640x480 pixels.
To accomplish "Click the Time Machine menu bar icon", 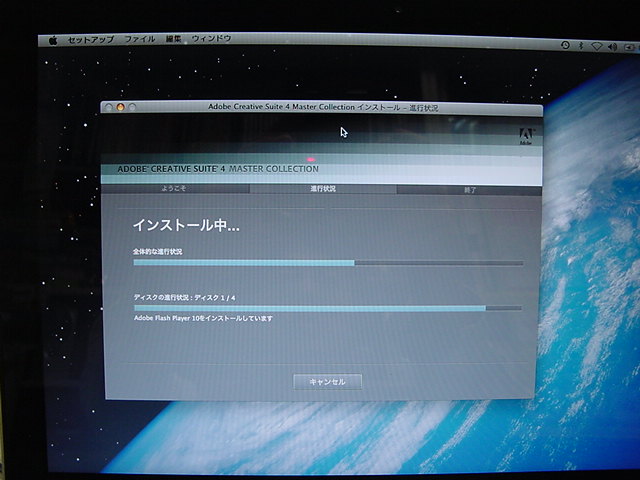I will click(x=565, y=45).
